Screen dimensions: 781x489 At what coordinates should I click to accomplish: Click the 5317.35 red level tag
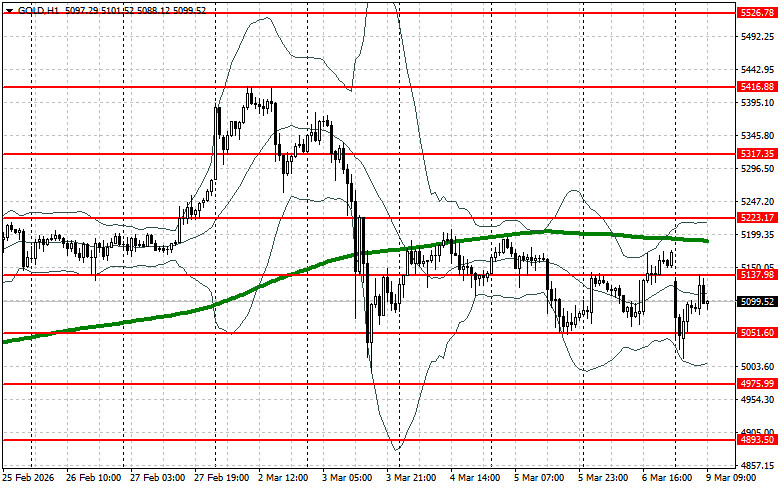coord(755,155)
